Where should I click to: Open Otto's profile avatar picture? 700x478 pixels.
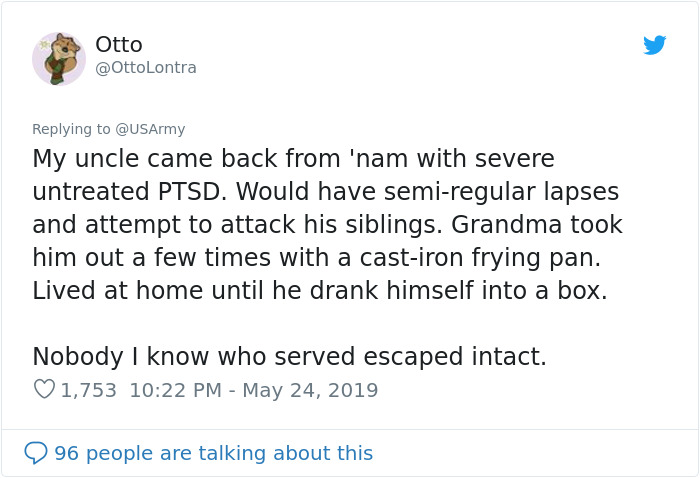[x=59, y=58]
